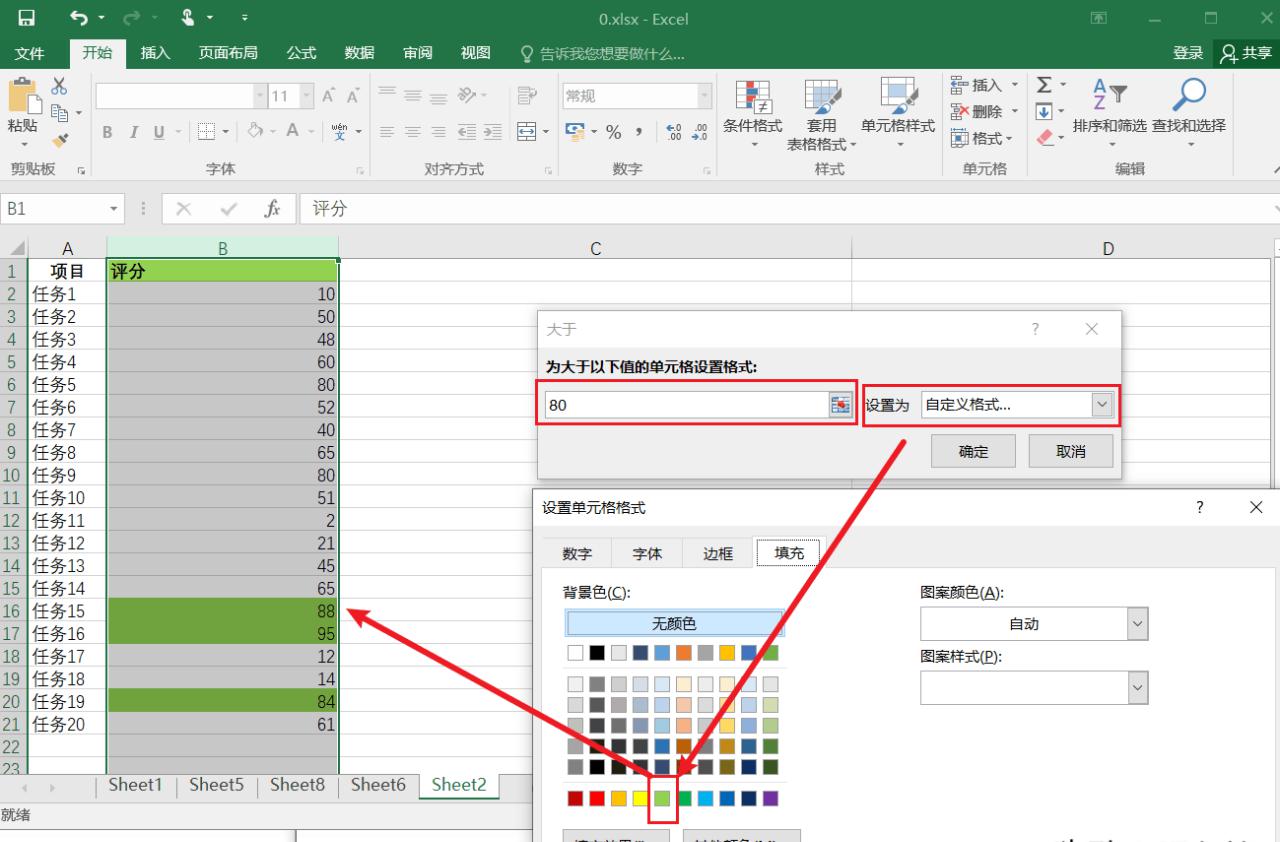
Task: Click the Decrease Indent icon
Action: pyautogui.click(x=466, y=132)
